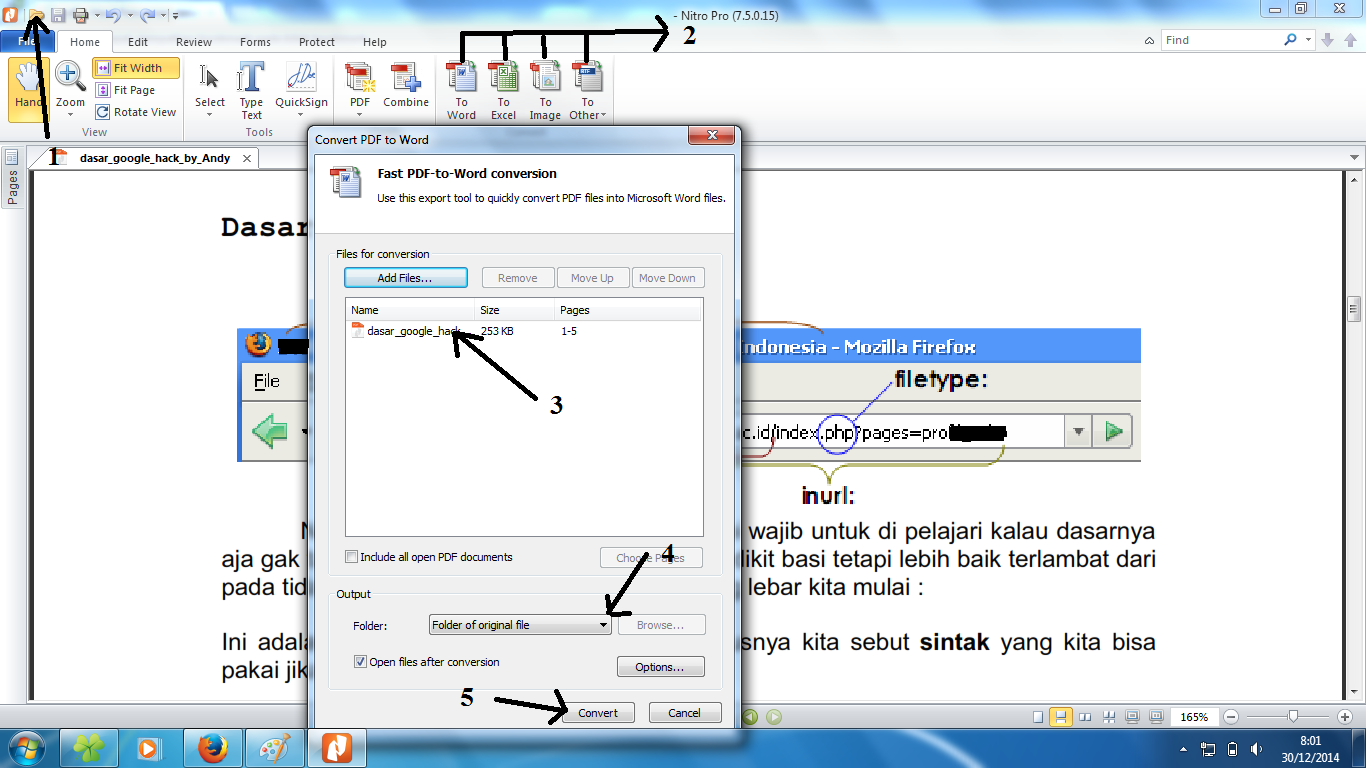
Task: Click the Convert button
Action: coord(598,713)
